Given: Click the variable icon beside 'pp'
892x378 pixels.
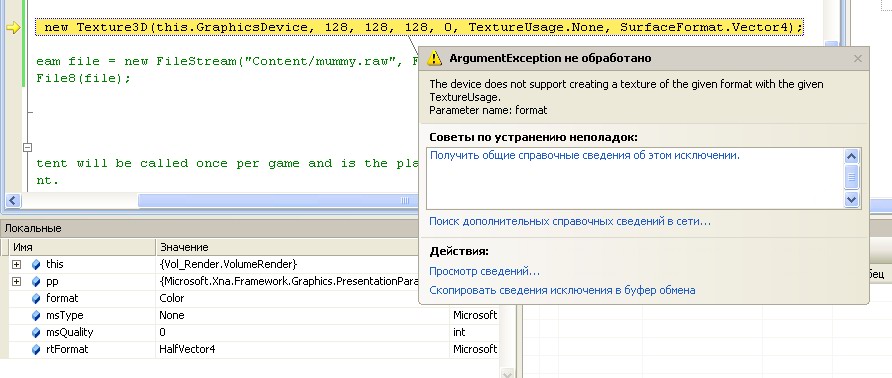Looking at the screenshot, I should 36,281.
